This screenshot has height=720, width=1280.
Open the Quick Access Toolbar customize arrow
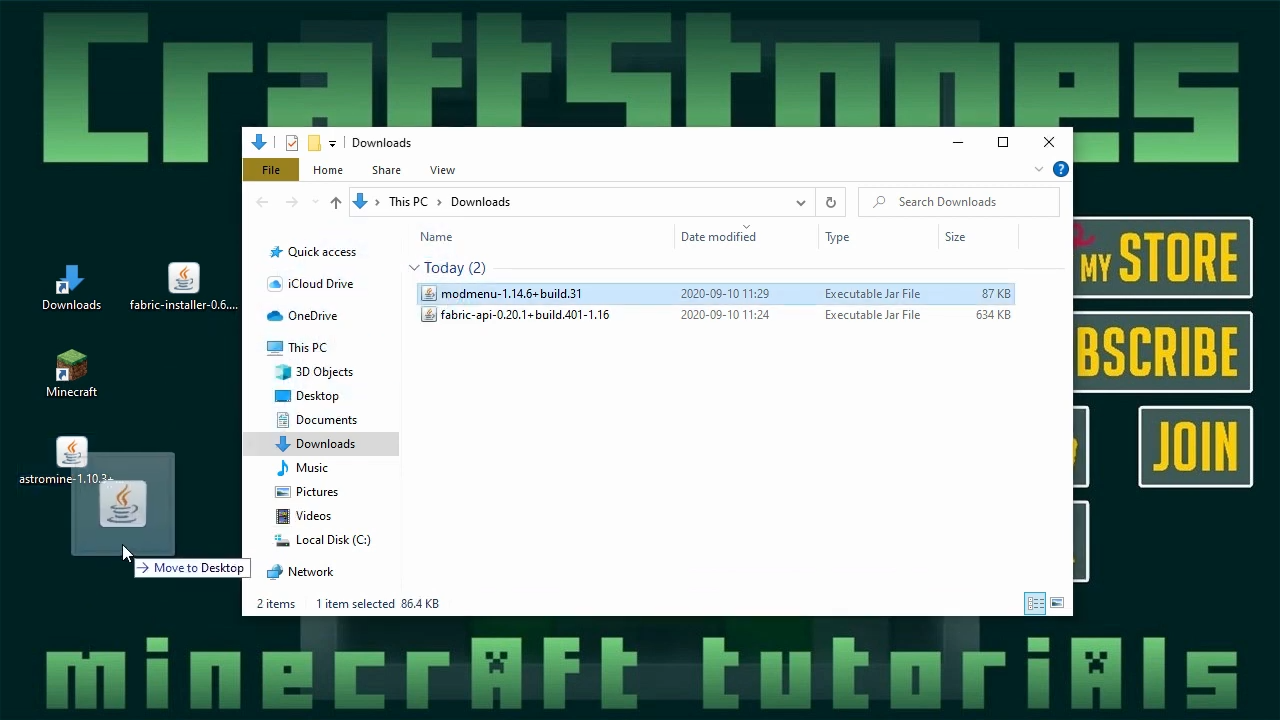point(332,143)
